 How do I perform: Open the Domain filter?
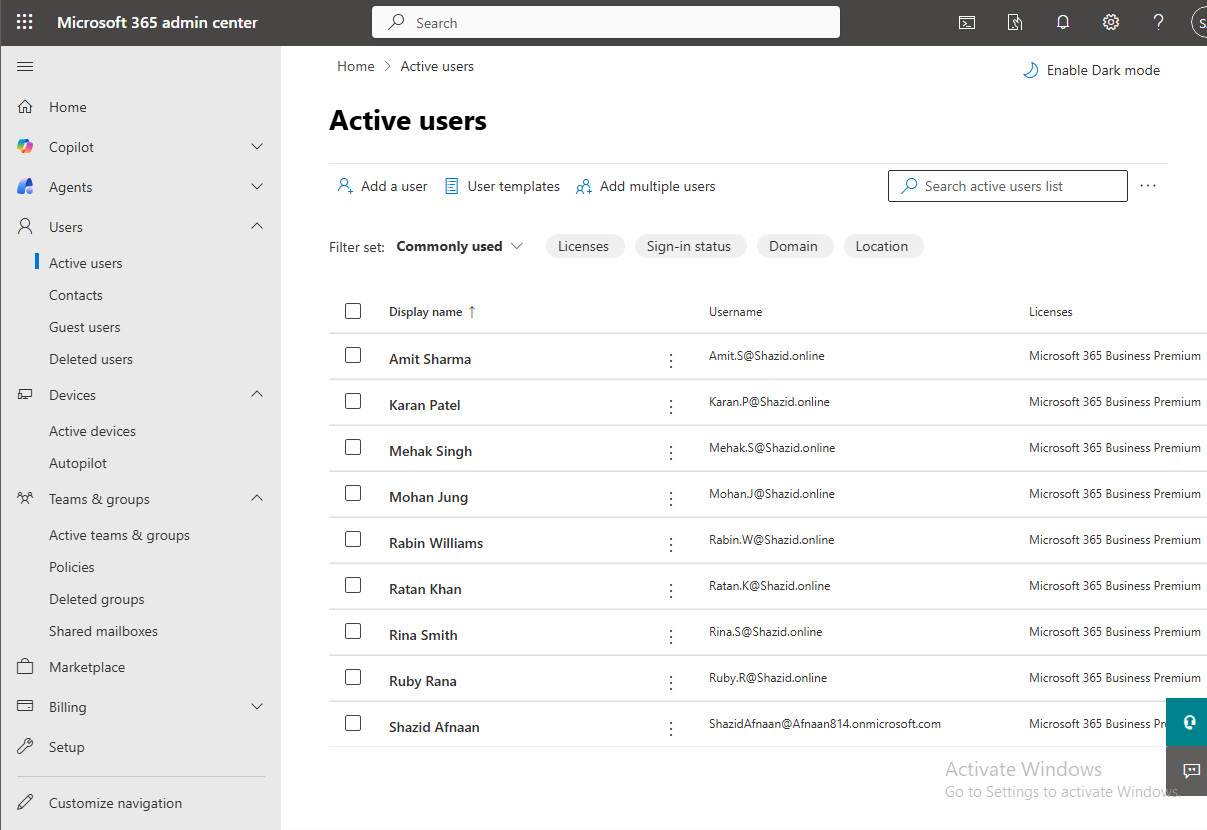(794, 246)
